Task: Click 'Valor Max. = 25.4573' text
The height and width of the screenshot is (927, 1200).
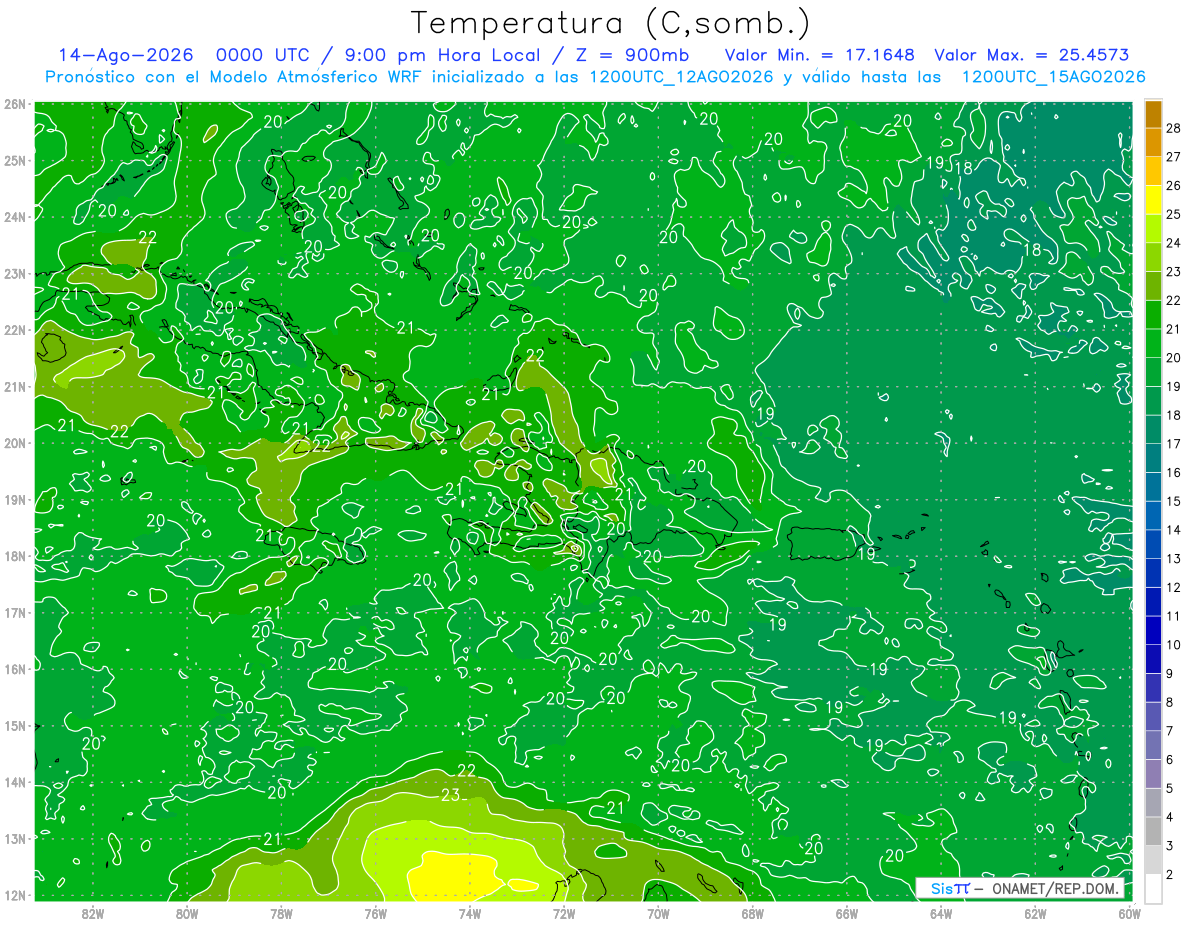Action: coord(1031,55)
